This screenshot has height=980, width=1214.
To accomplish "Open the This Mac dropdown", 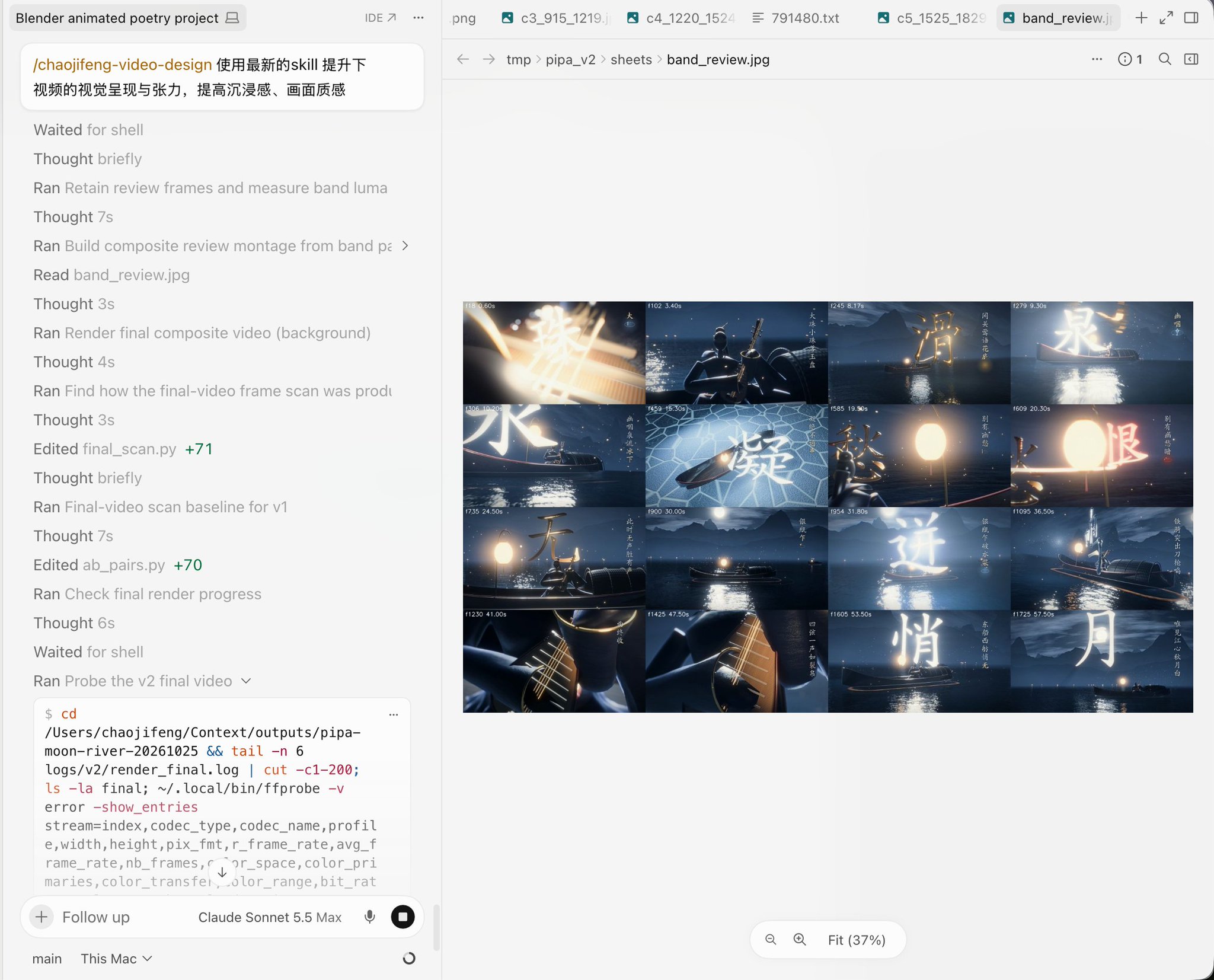I will coord(116,959).
